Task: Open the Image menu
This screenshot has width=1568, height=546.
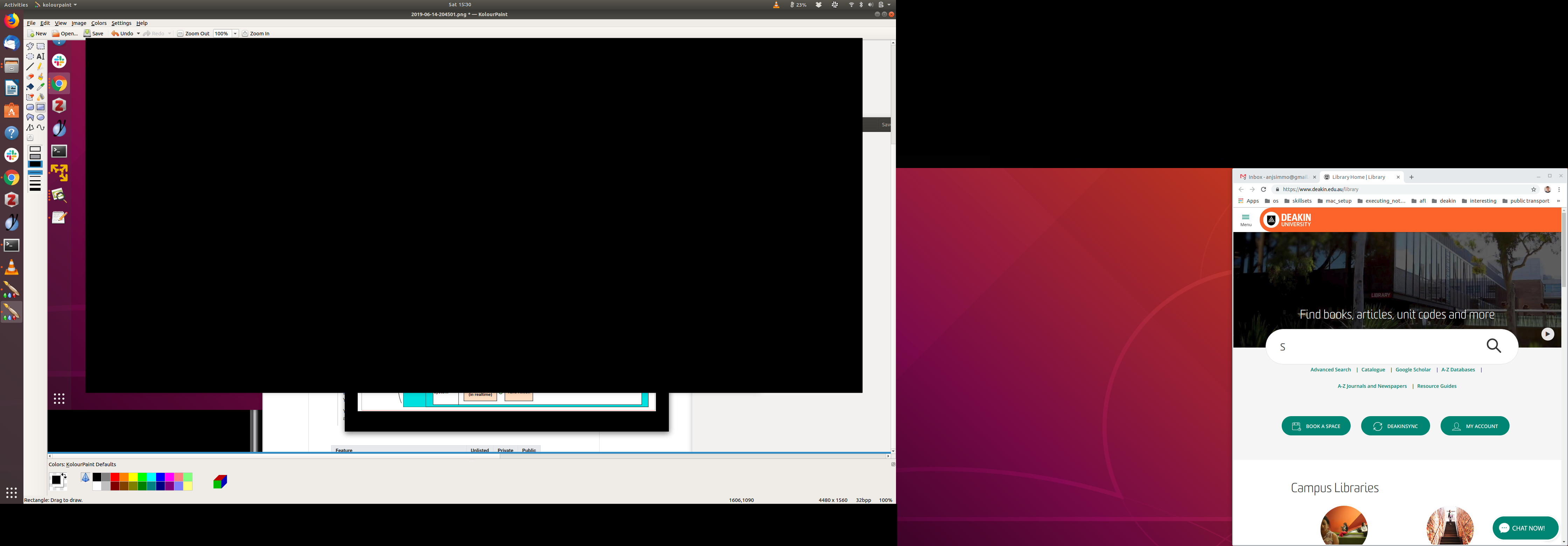Action: [x=78, y=23]
